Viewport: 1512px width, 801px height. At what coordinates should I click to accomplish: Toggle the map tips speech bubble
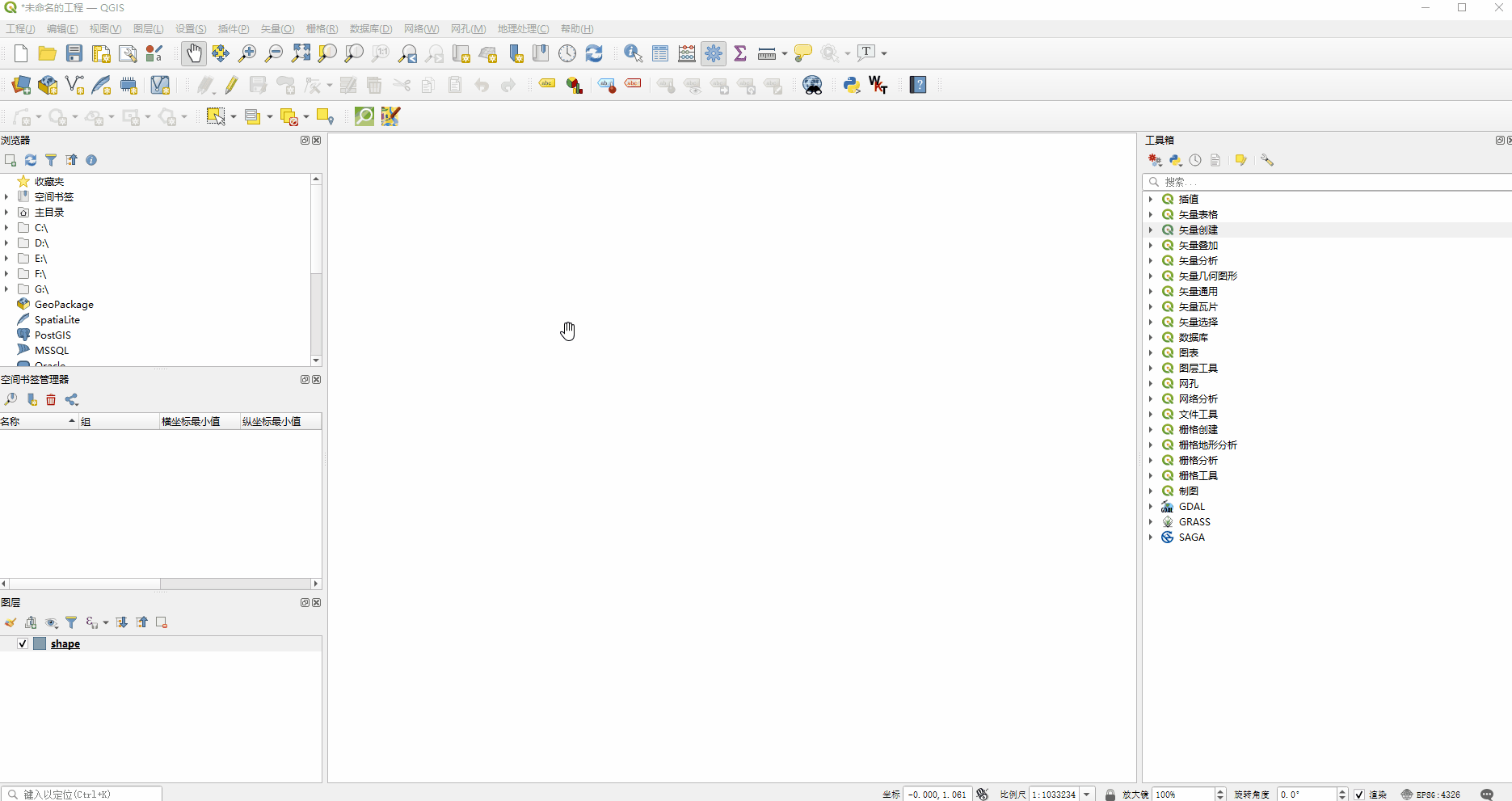802,53
